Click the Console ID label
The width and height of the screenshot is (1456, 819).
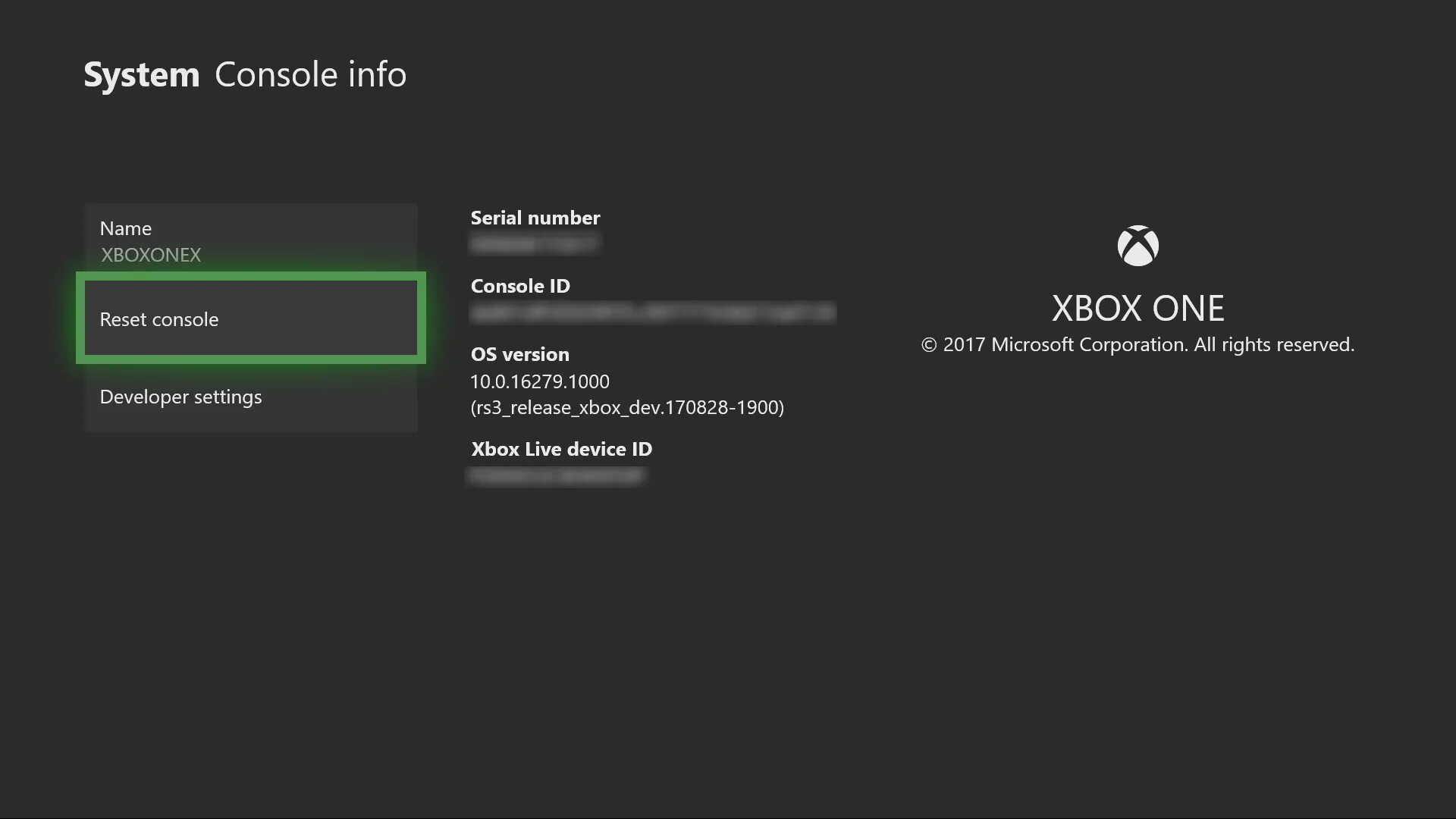click(520, 286)
